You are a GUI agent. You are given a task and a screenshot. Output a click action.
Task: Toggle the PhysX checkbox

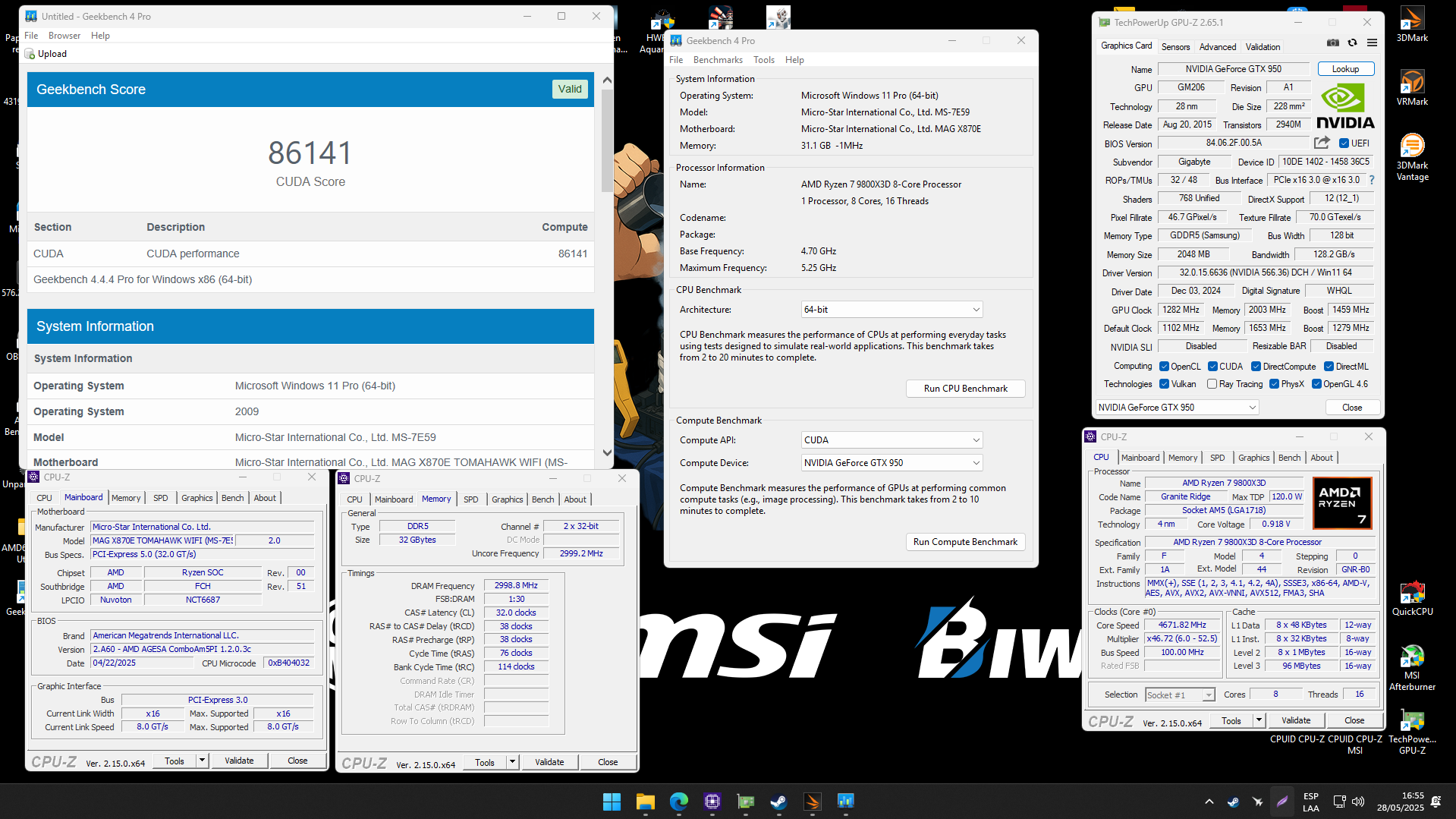coord(1274,384)
